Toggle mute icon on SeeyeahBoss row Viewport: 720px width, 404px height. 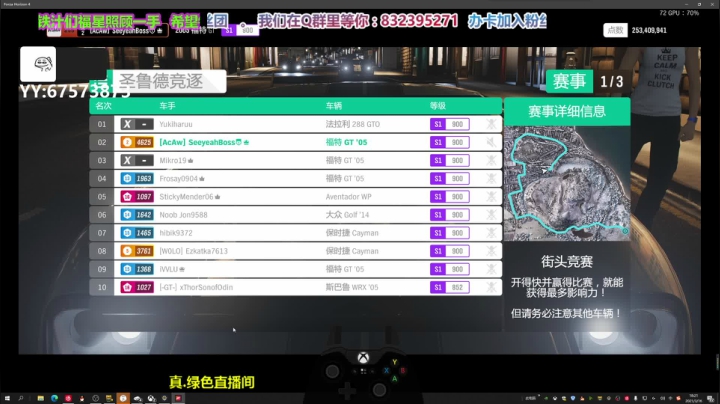[x=491, y=142]
